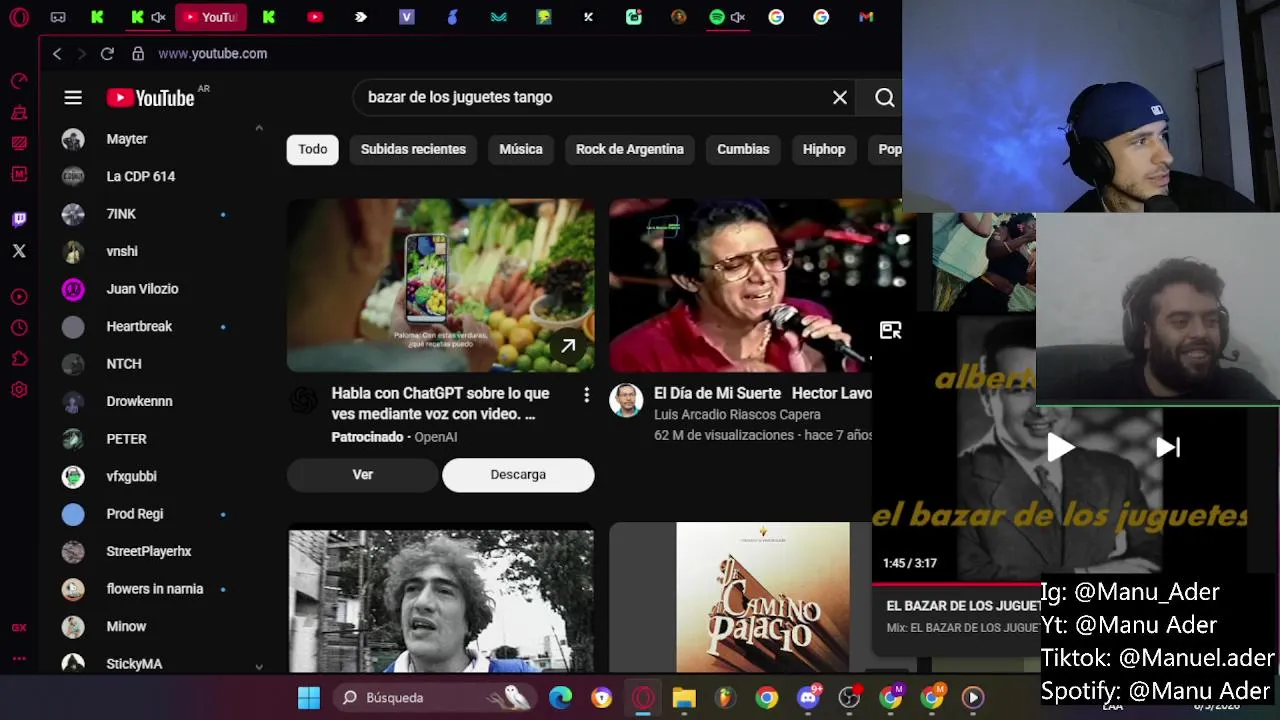Image resolution: width=1280 pixels, height=720 pixels.
Task: Unmute the Spotify tab speaker icon
Action: (x=738, y=17)
